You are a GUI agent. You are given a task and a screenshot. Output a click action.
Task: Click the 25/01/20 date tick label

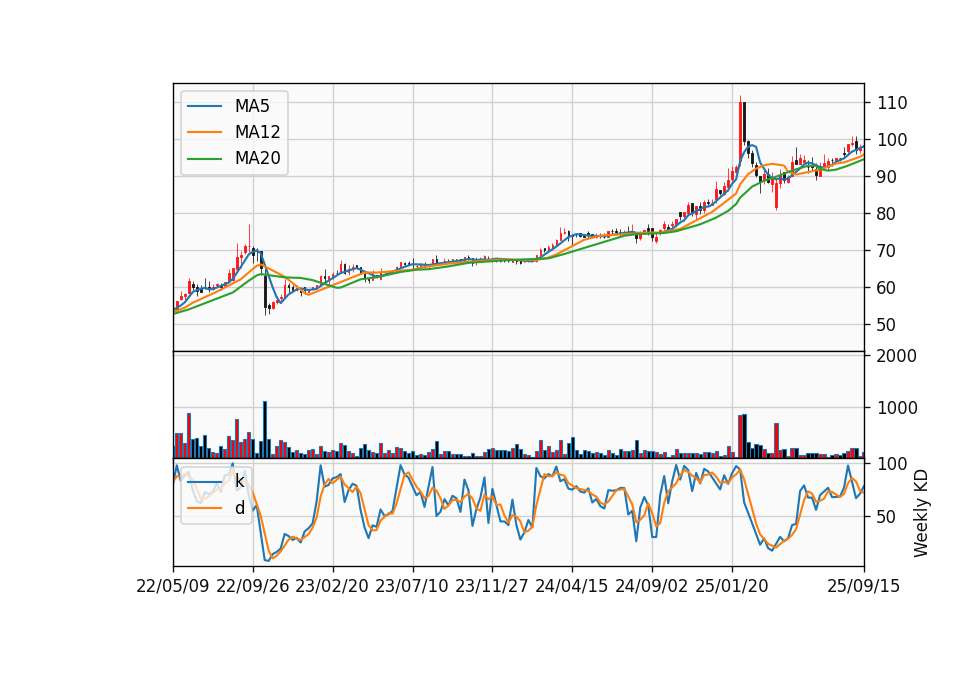[732, 586]
